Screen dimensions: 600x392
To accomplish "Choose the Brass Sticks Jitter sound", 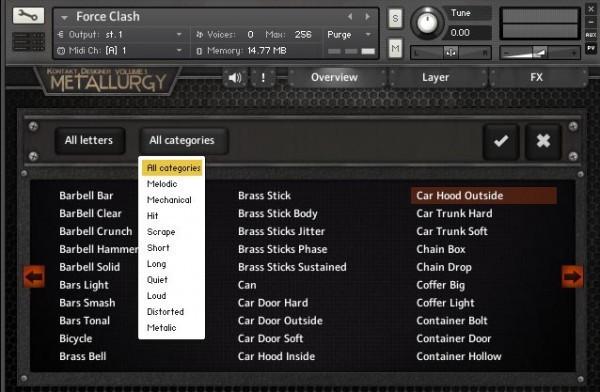I will click(x=281, y=231).
